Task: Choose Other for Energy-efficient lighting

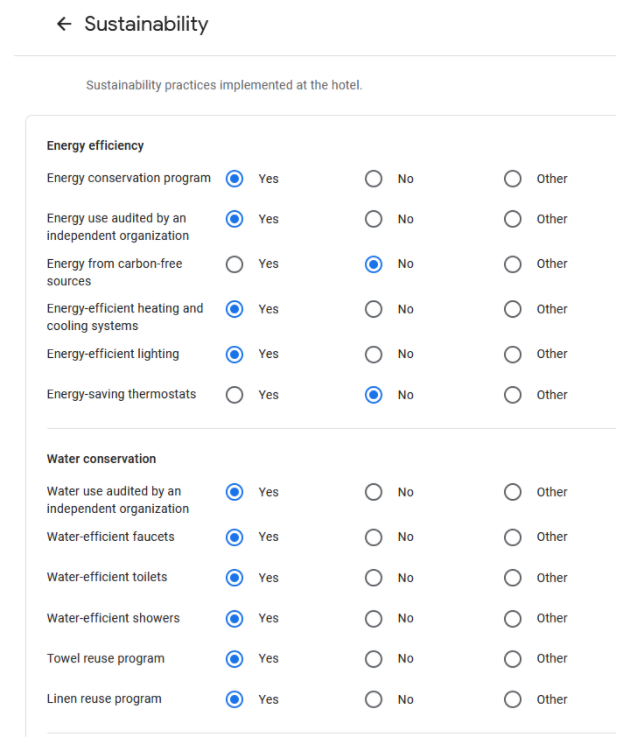Action: click(x=512, y=354)
